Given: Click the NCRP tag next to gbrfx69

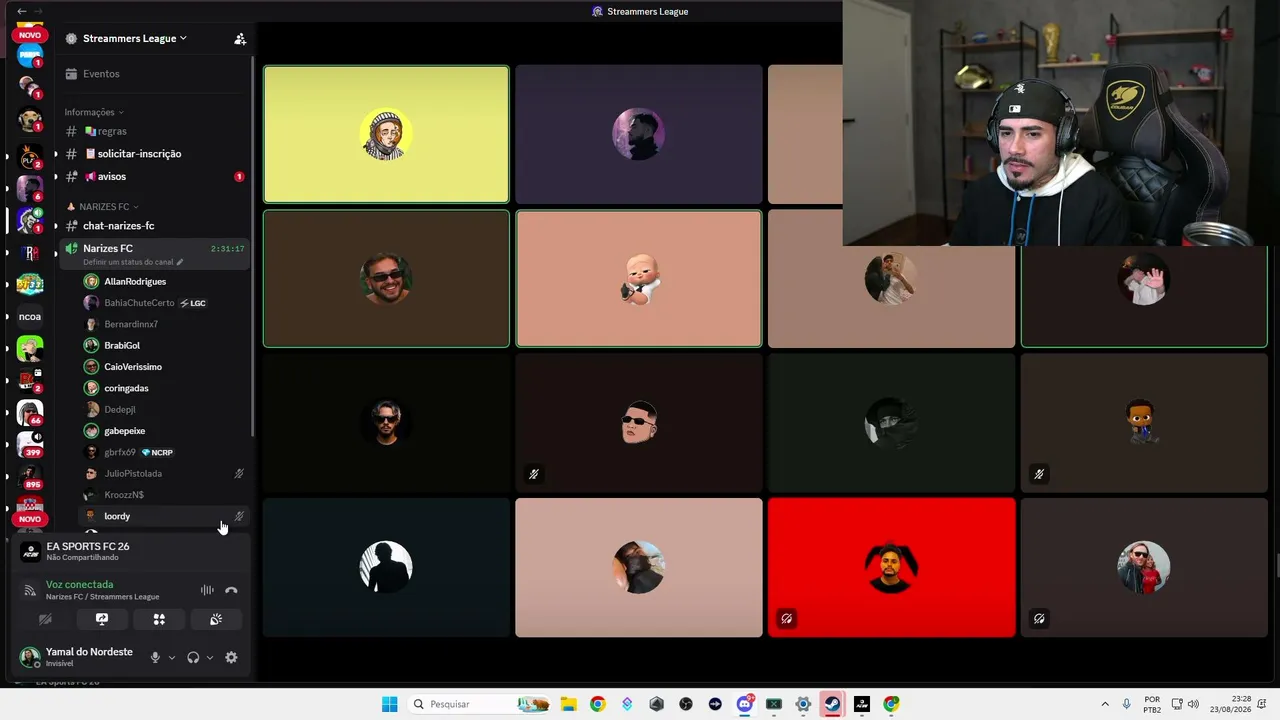Looking at the screenshot, I should (157, 453).
